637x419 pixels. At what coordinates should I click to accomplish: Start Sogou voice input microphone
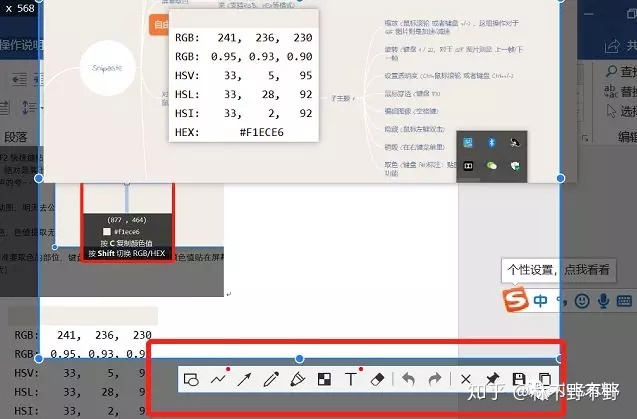click(x=604, y=301)
